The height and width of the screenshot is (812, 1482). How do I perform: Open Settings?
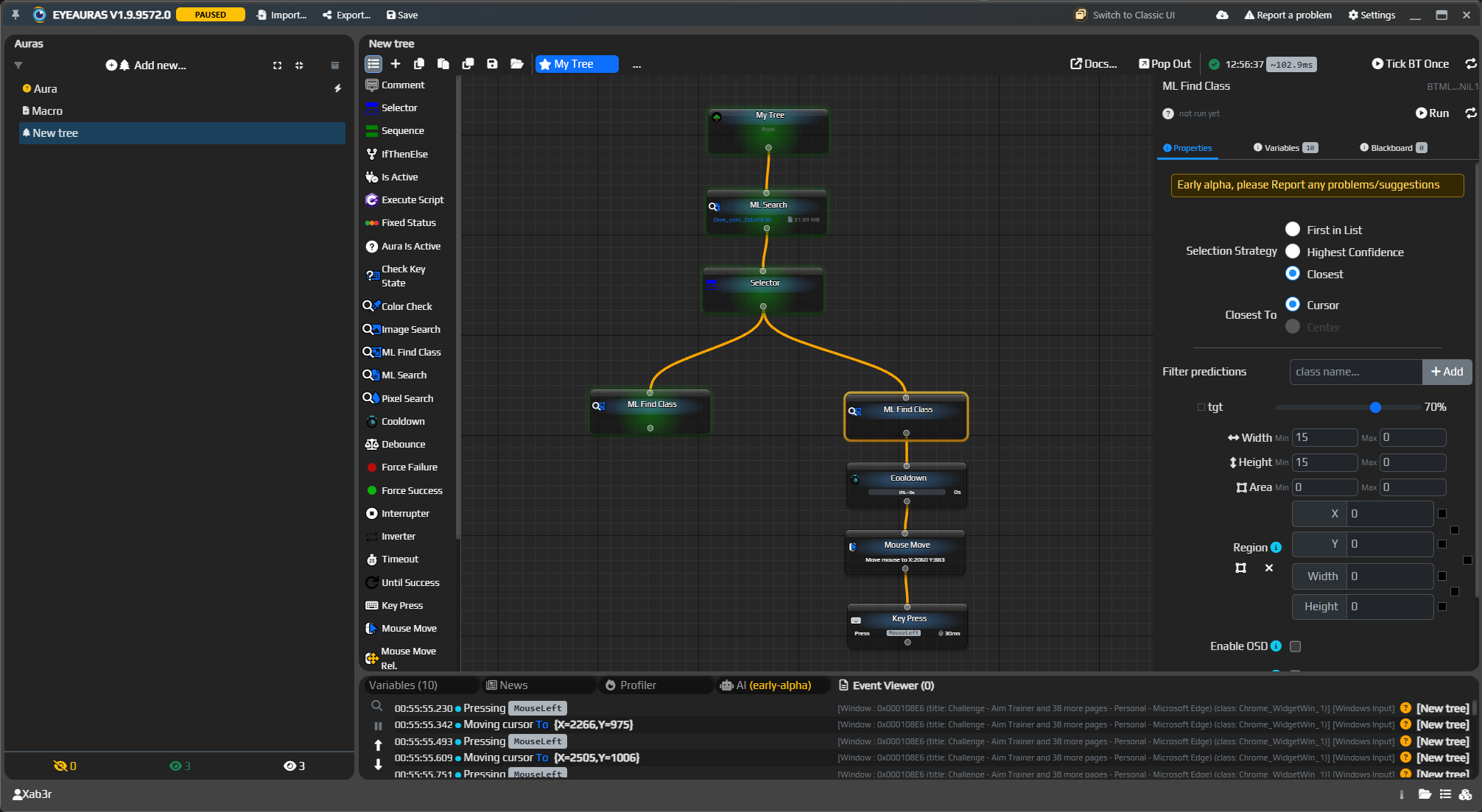click(x=1372, y=15)
